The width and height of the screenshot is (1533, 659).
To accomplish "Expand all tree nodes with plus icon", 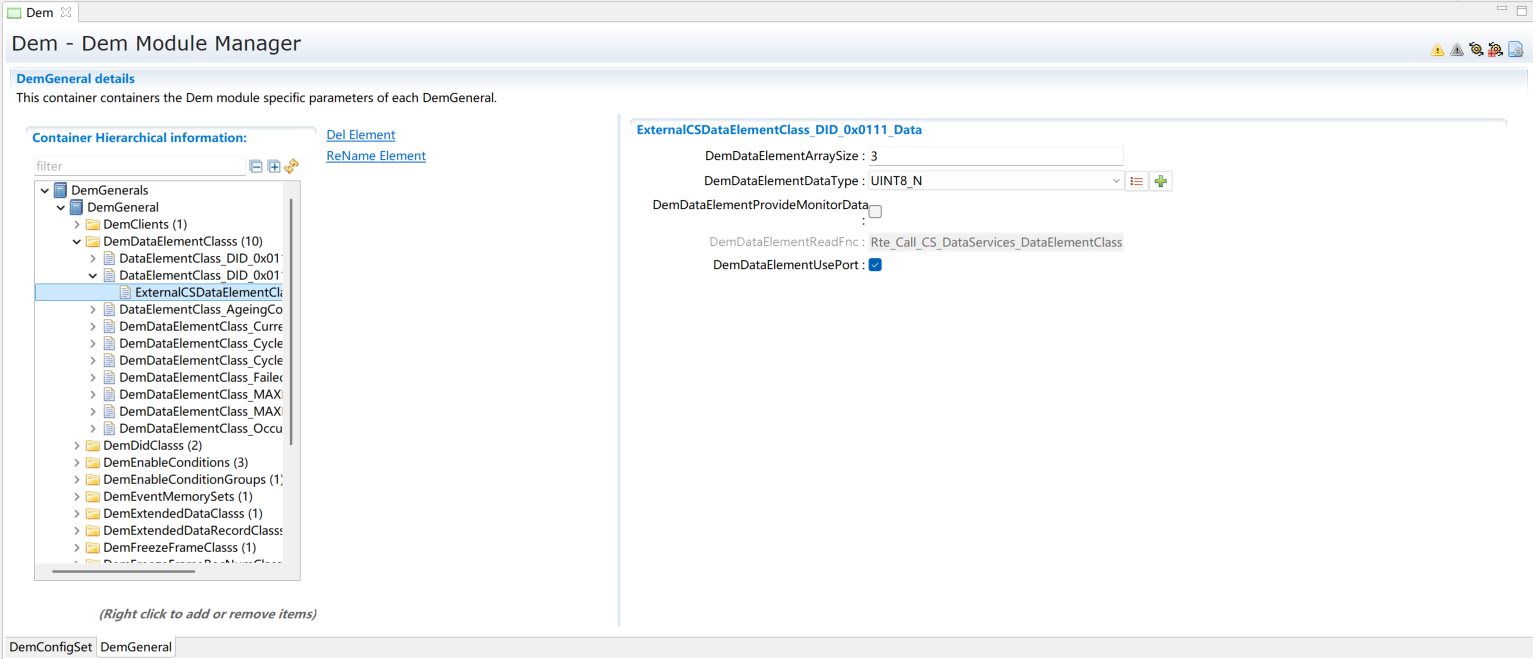I will pyautogui.click(x=274, y=167).
